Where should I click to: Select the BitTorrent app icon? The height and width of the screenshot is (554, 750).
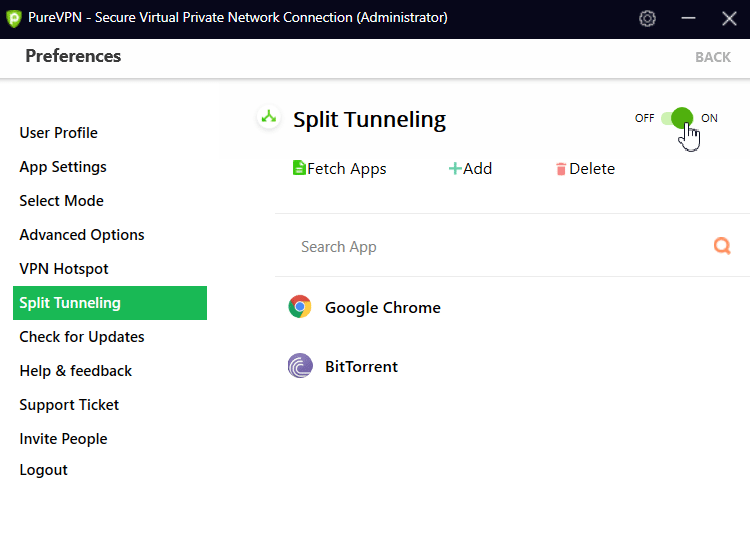pyautogui.click(x=300, y=366)
